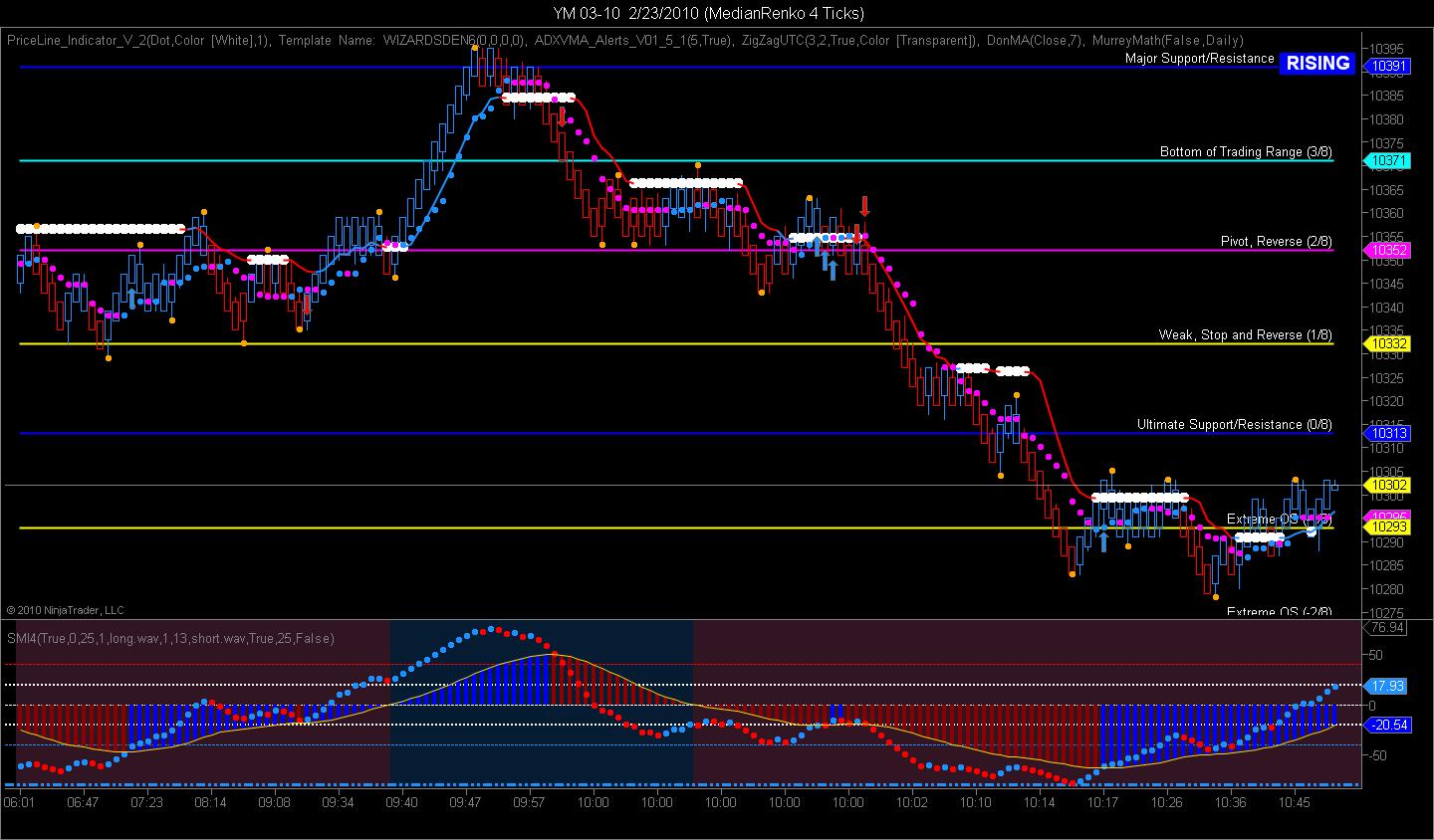Viewport: 1434px width, 840px height.
Task: Click the SMI4 indicator panel label
Action: 170,638
